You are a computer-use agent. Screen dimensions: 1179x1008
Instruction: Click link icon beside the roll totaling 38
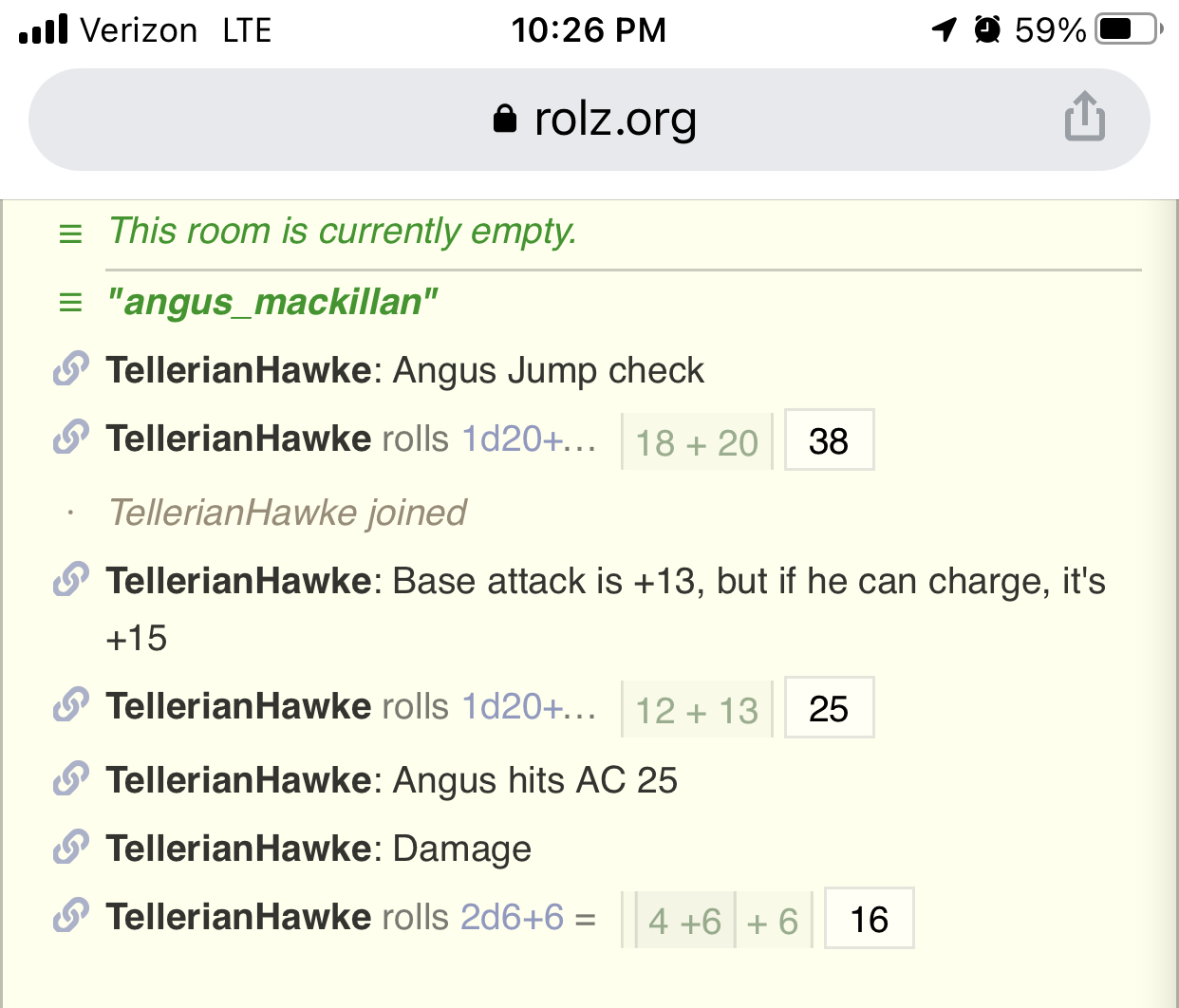click(x=71, y=439)
